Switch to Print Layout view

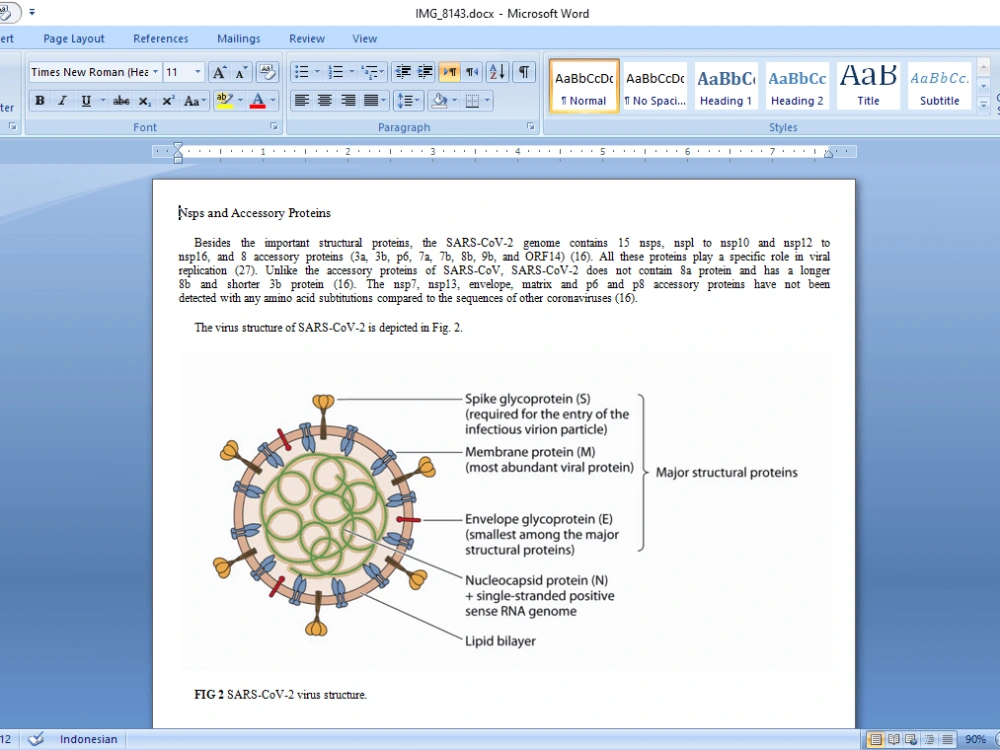click(x=876, y=740)
